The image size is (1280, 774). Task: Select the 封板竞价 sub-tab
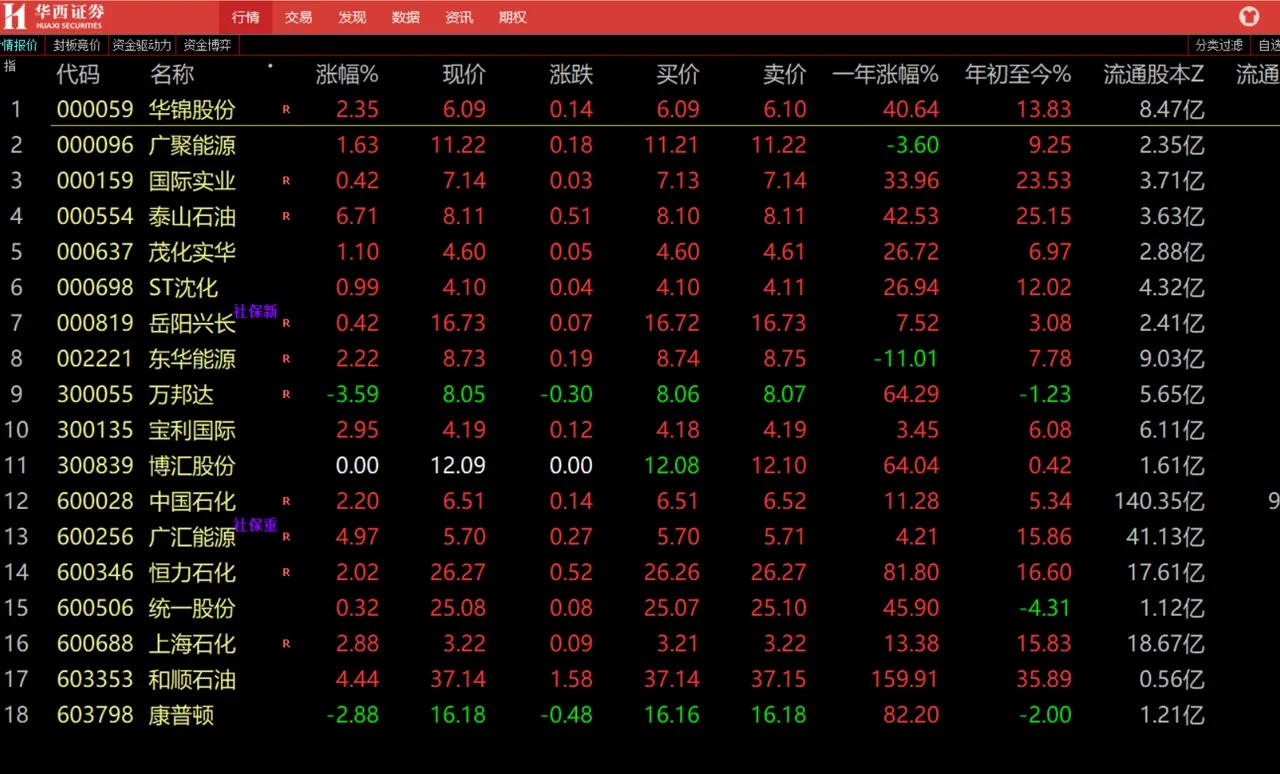77,45
